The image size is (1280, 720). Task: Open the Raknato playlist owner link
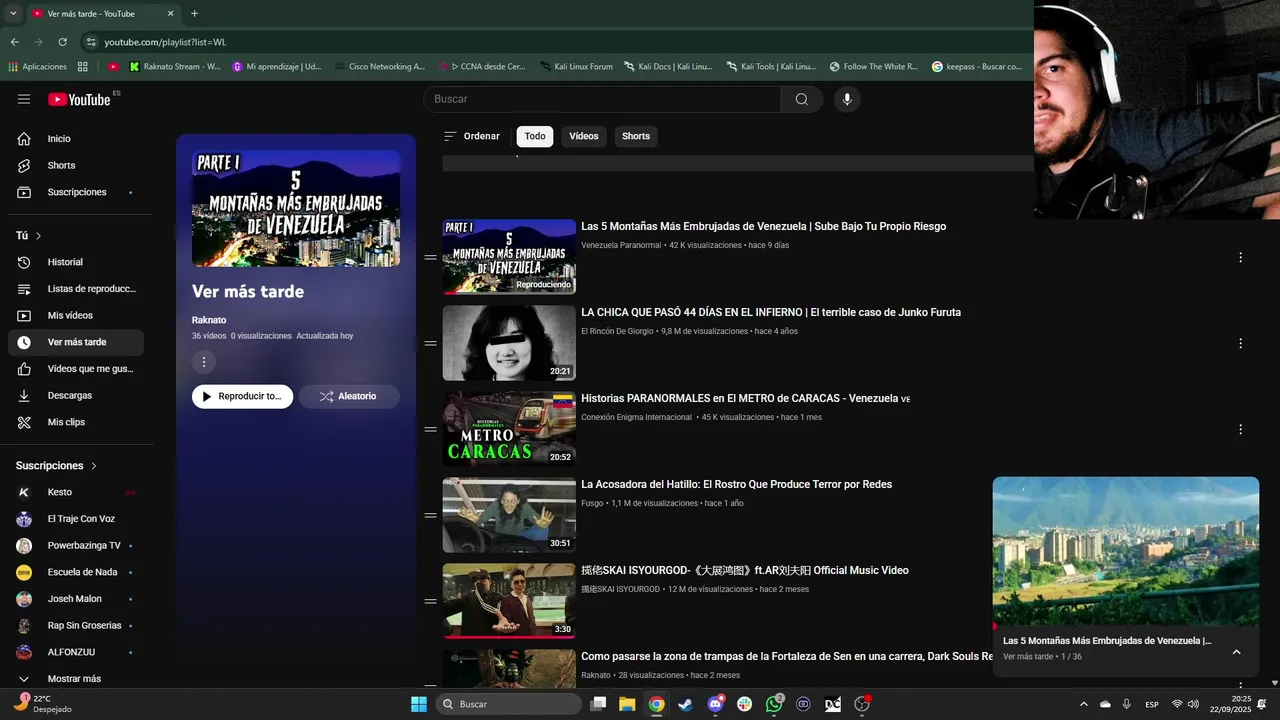pyautogui.click(x=209, y=320)
